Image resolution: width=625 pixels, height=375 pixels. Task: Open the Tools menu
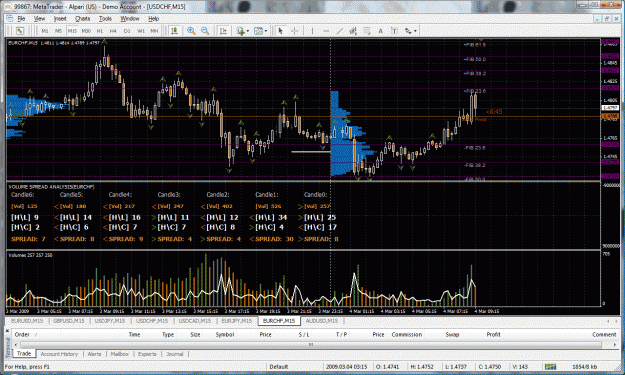[x=105, y=18]
